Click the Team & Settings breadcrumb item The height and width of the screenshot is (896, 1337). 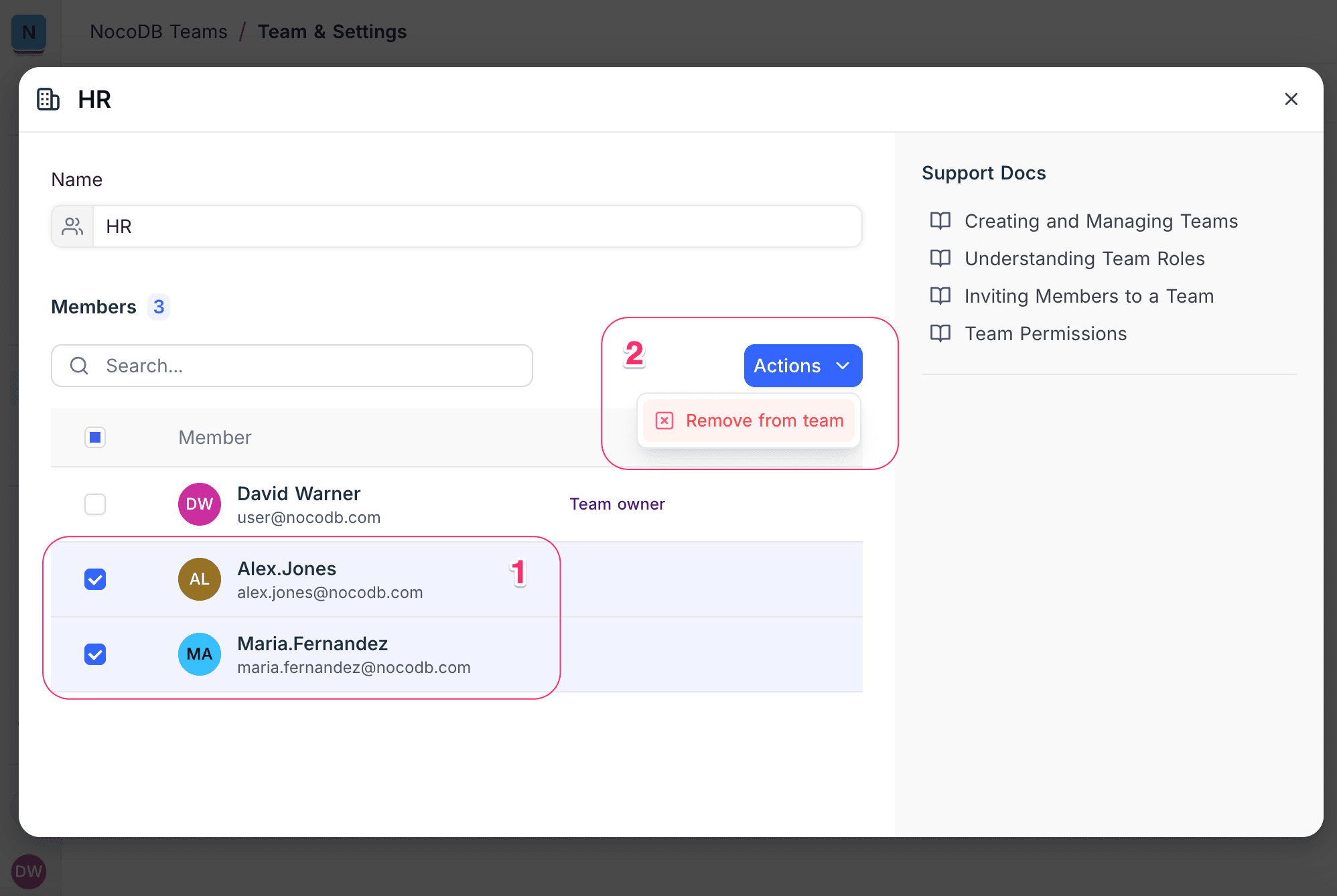(x=332, y=31)
